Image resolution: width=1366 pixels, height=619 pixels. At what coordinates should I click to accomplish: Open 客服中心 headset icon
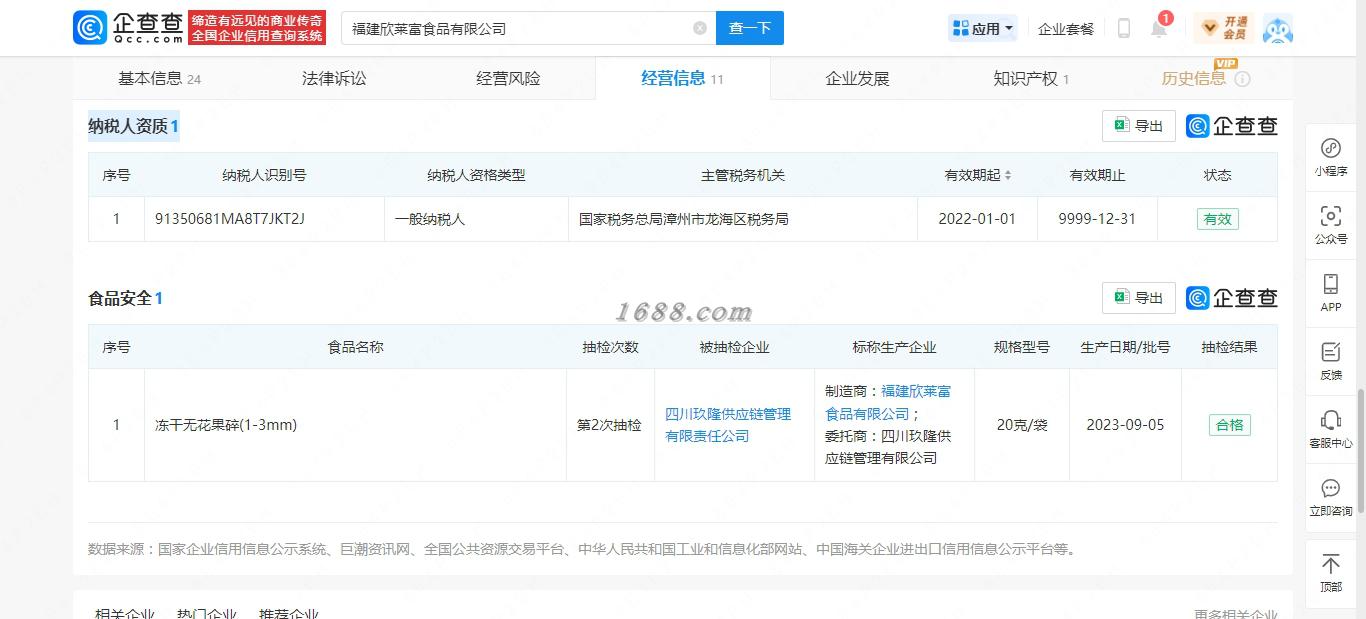pyautogui.click(x=1331, y=429)
